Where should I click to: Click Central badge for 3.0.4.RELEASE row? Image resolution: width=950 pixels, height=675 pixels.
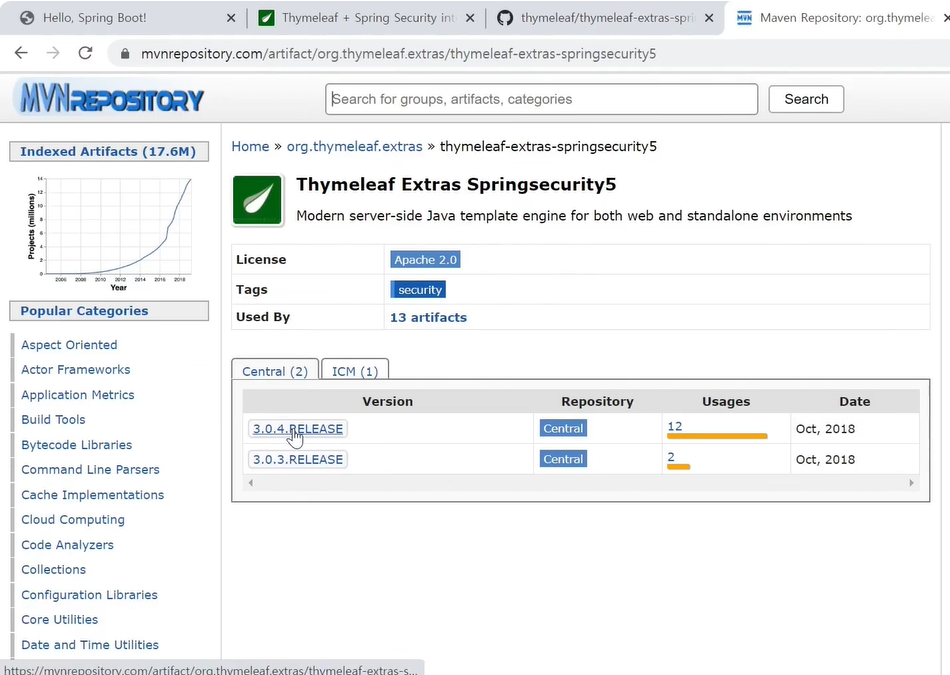coord(563,428)
